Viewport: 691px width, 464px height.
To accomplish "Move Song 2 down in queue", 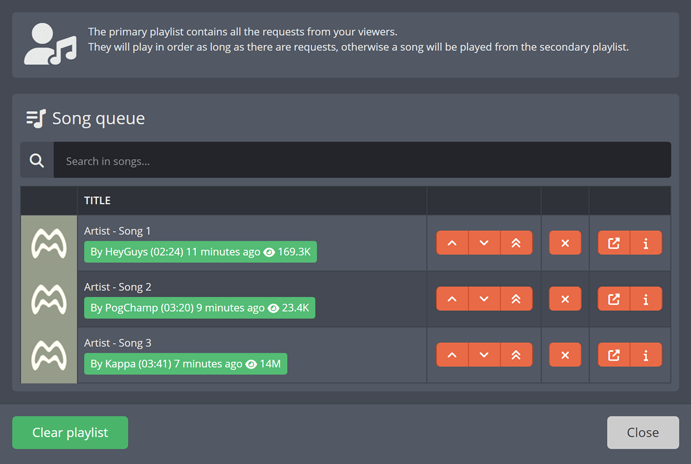I will (484, 299).
